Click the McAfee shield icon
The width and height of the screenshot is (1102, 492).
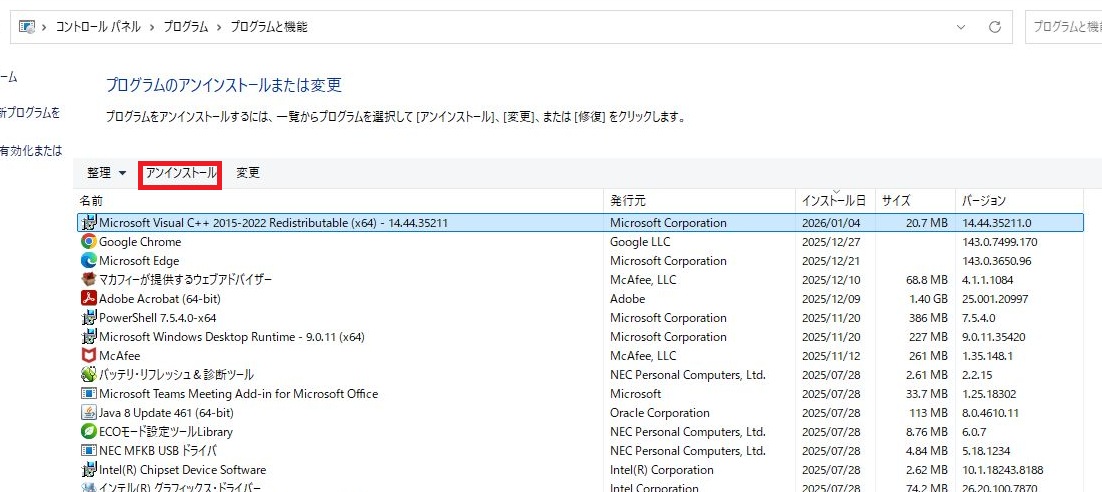[88, 356]
